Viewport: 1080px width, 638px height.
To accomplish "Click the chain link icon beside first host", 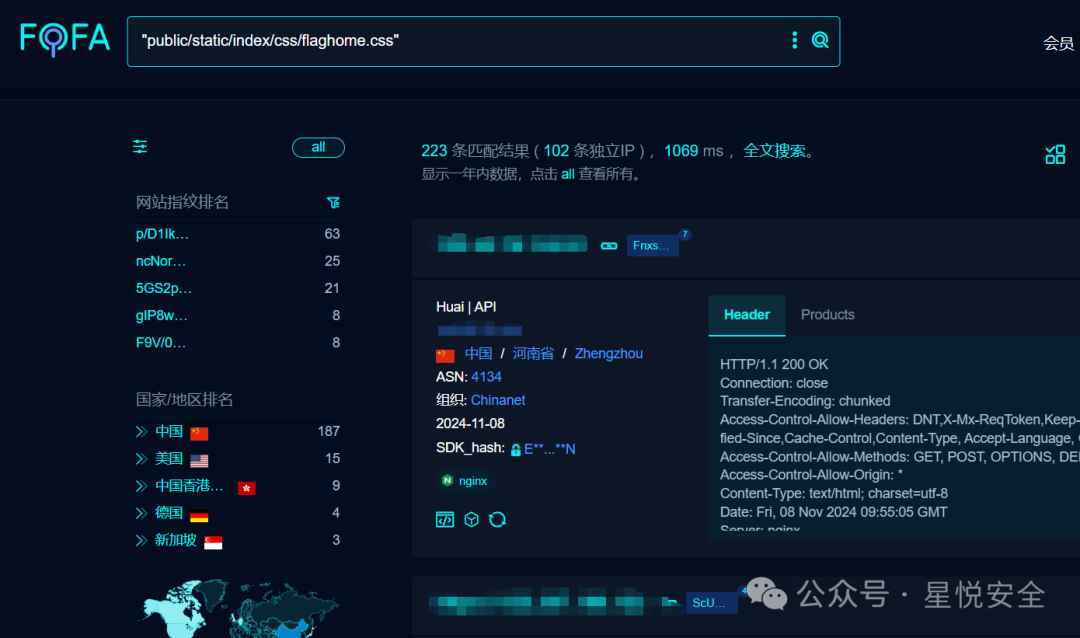I will click(x=609, y=245).
